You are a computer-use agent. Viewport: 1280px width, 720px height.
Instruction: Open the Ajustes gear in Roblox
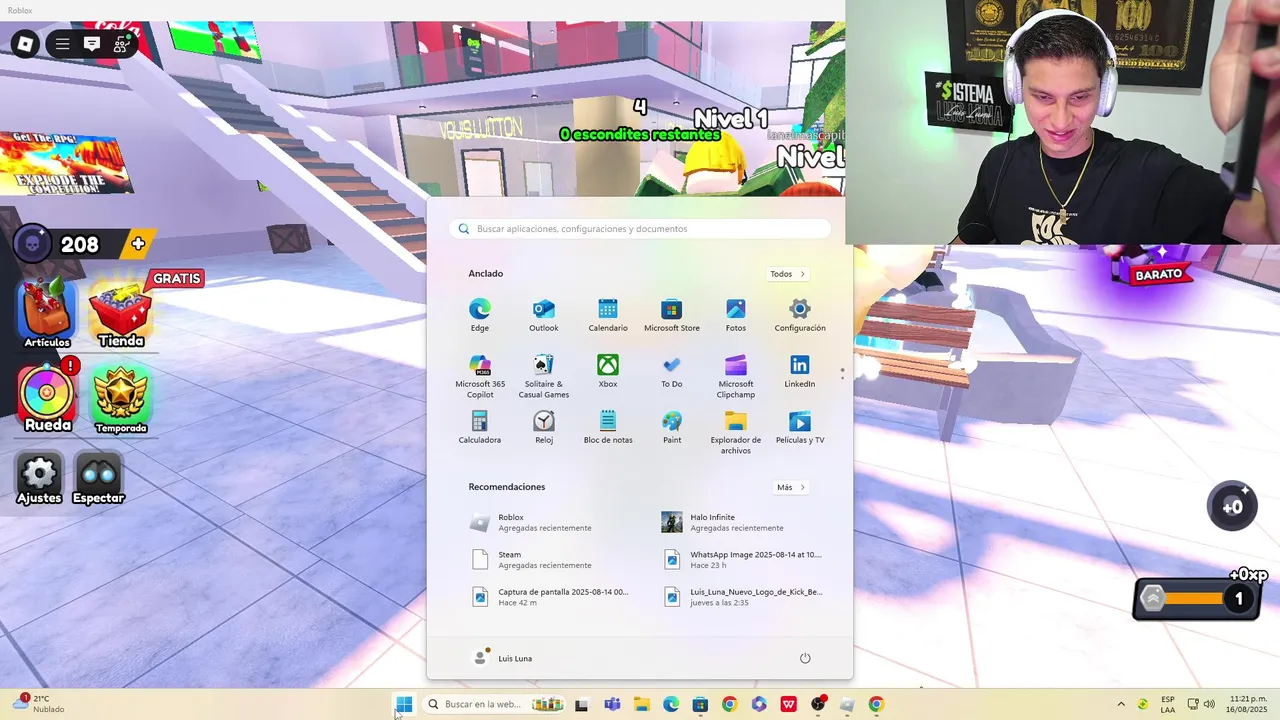[x=39, y=479]
